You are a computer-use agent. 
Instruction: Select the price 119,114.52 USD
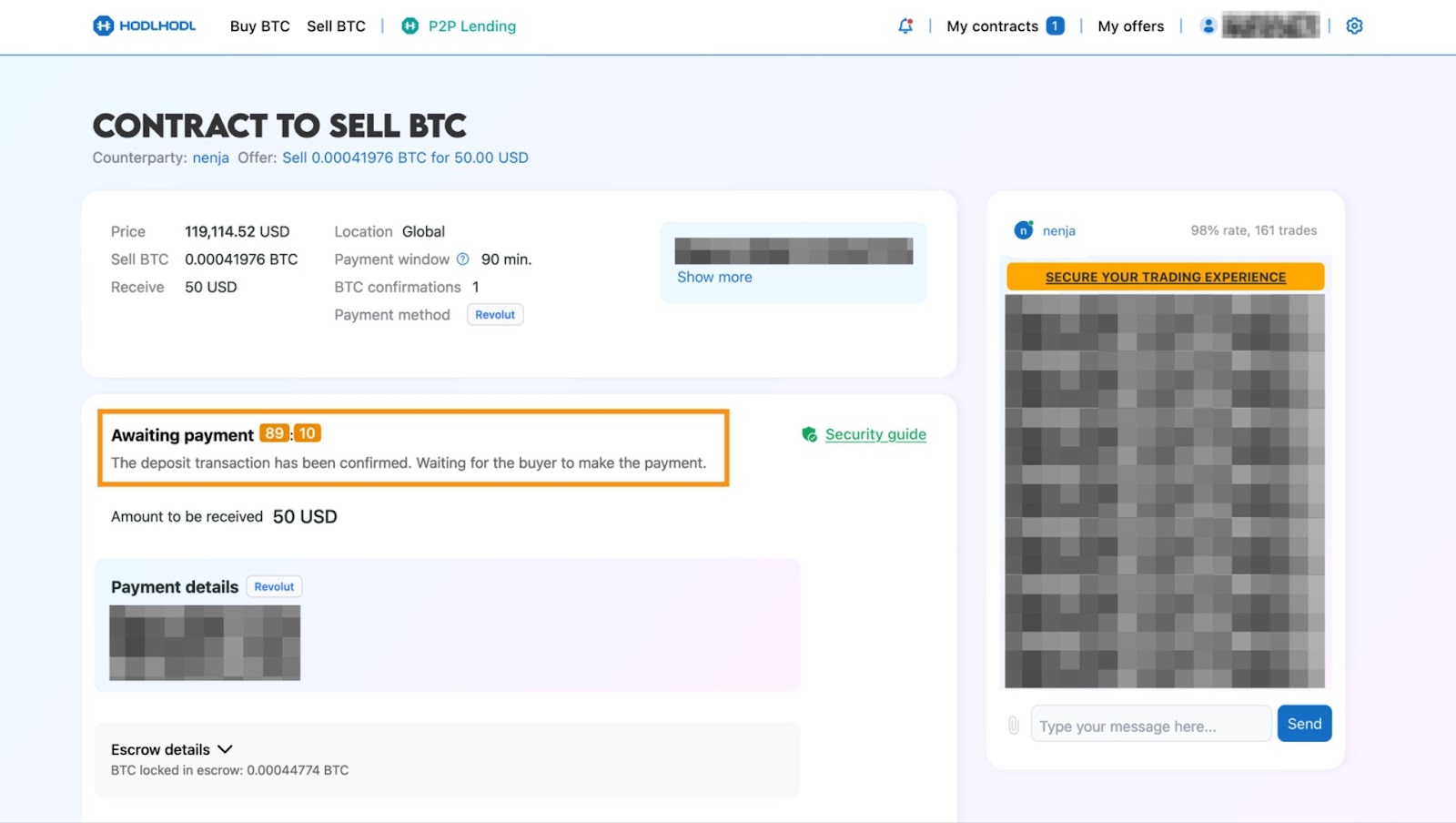click(x=237, y=232)
